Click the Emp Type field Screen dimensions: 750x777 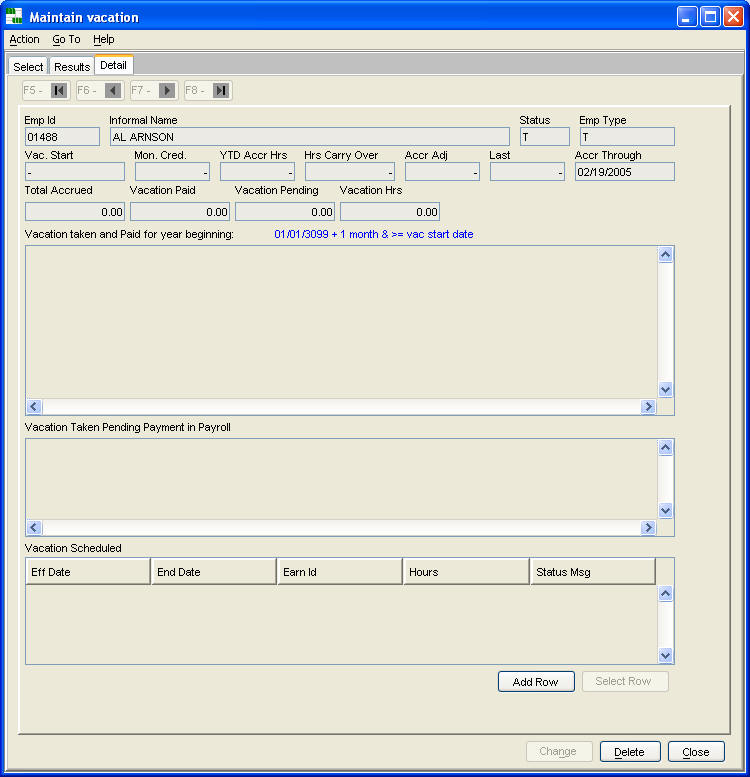[627, 137]
